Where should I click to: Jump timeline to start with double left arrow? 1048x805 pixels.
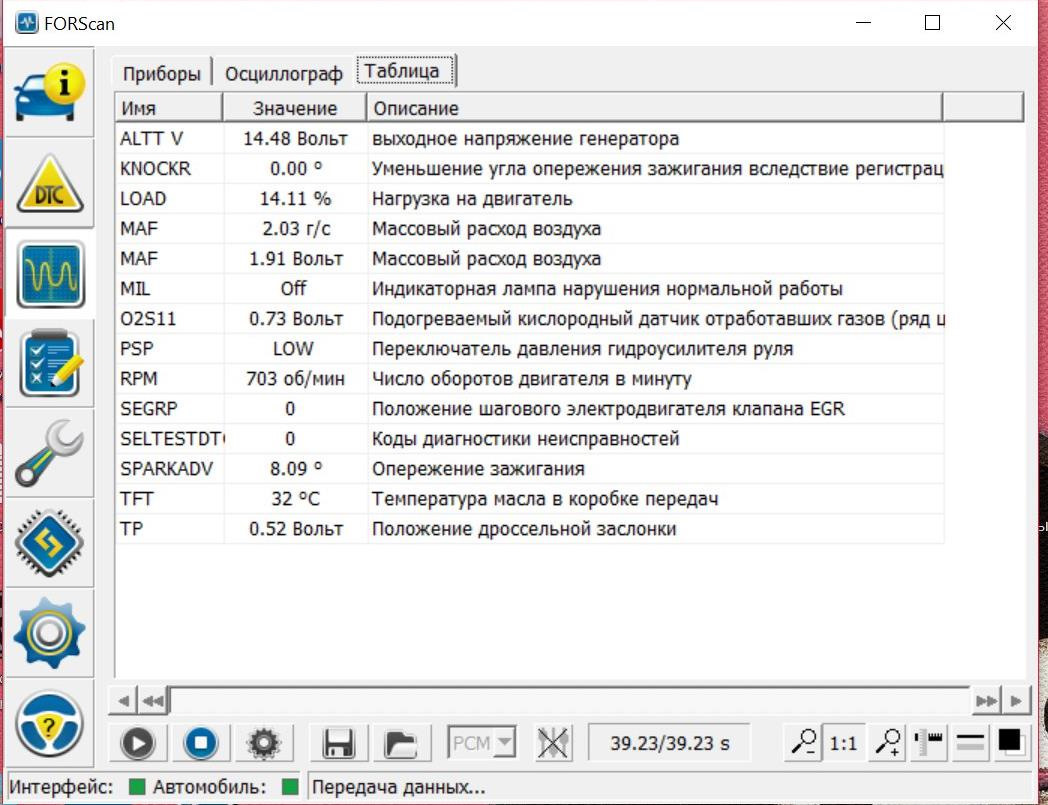pyautogui.click(x=153, y=701)
